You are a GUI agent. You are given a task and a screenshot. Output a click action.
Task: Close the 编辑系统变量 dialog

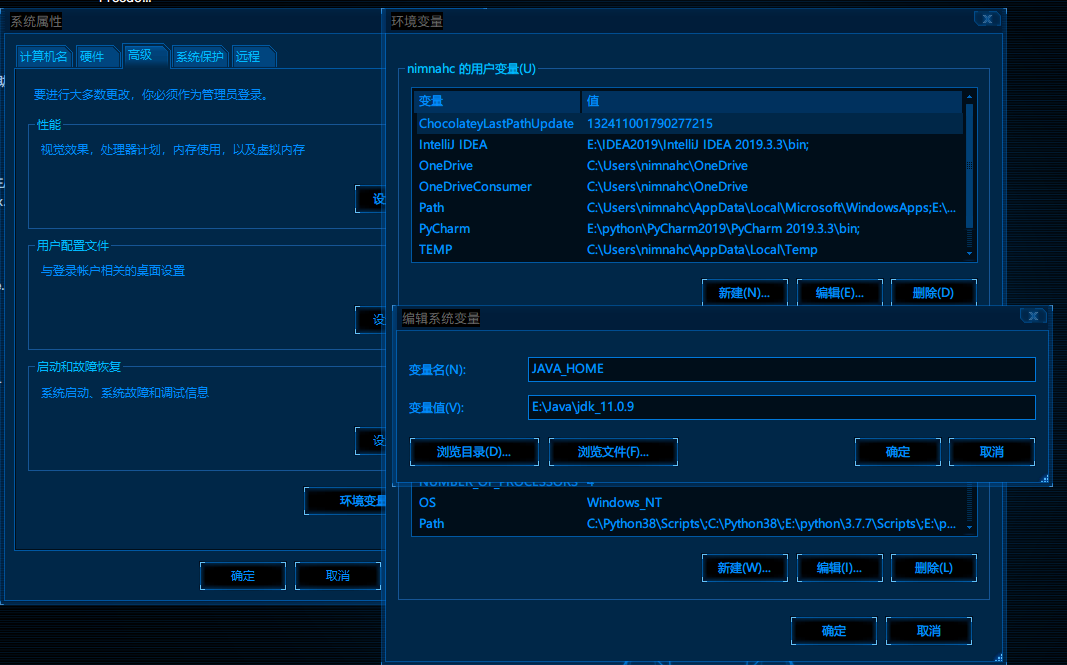1033,316
